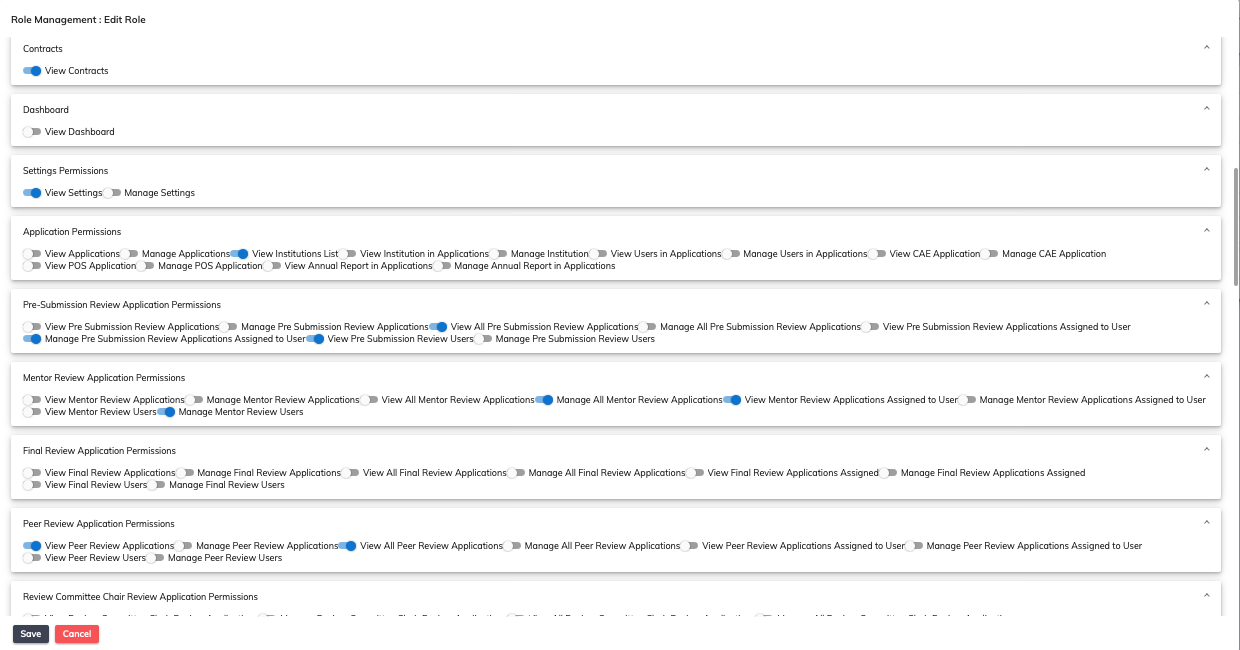Enable View CAE Application switch
This screenshot has width=1240, height=650.
pos(877,254)
